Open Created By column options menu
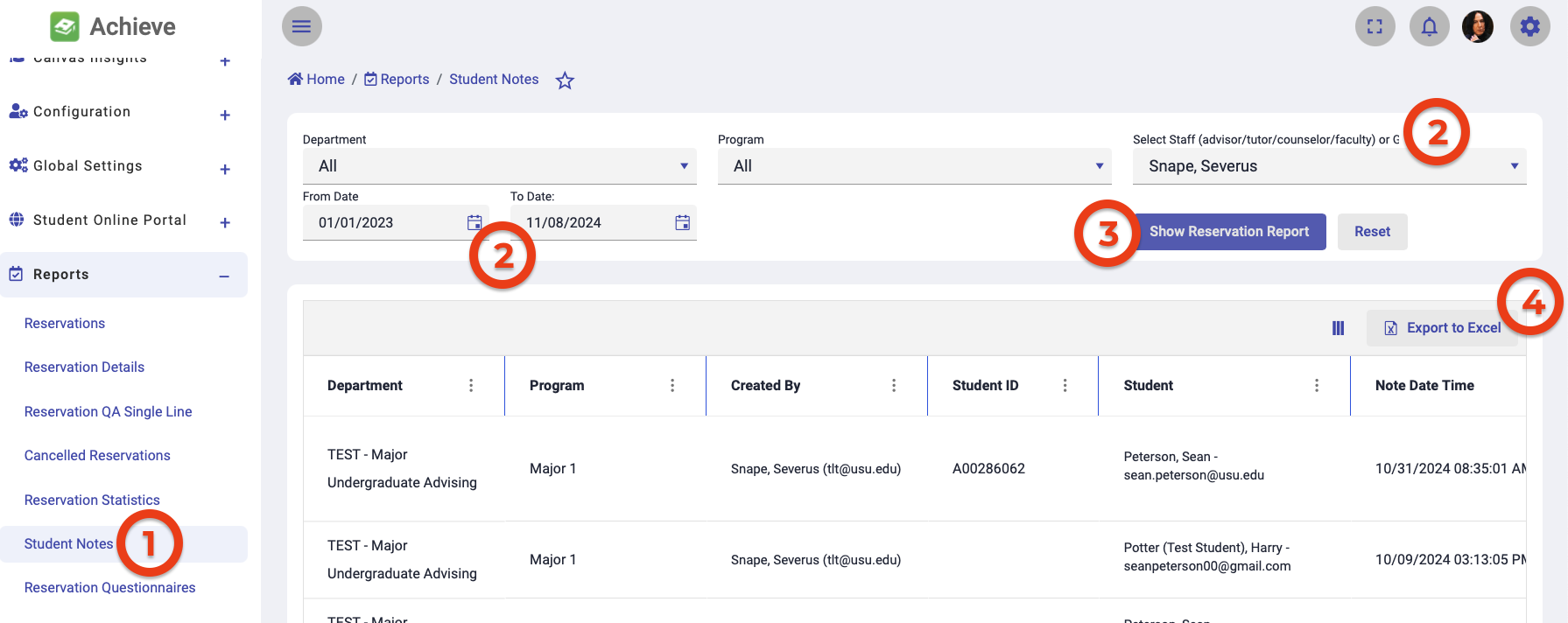This screenshot has height=623, width=1568. click(x=893, y=386)
